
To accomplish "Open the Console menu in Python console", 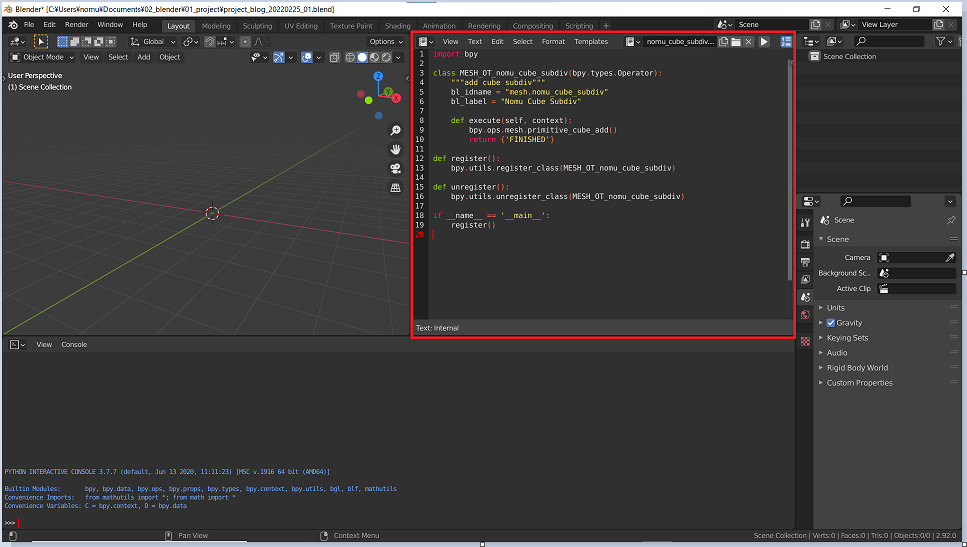I will click(74, 345).
